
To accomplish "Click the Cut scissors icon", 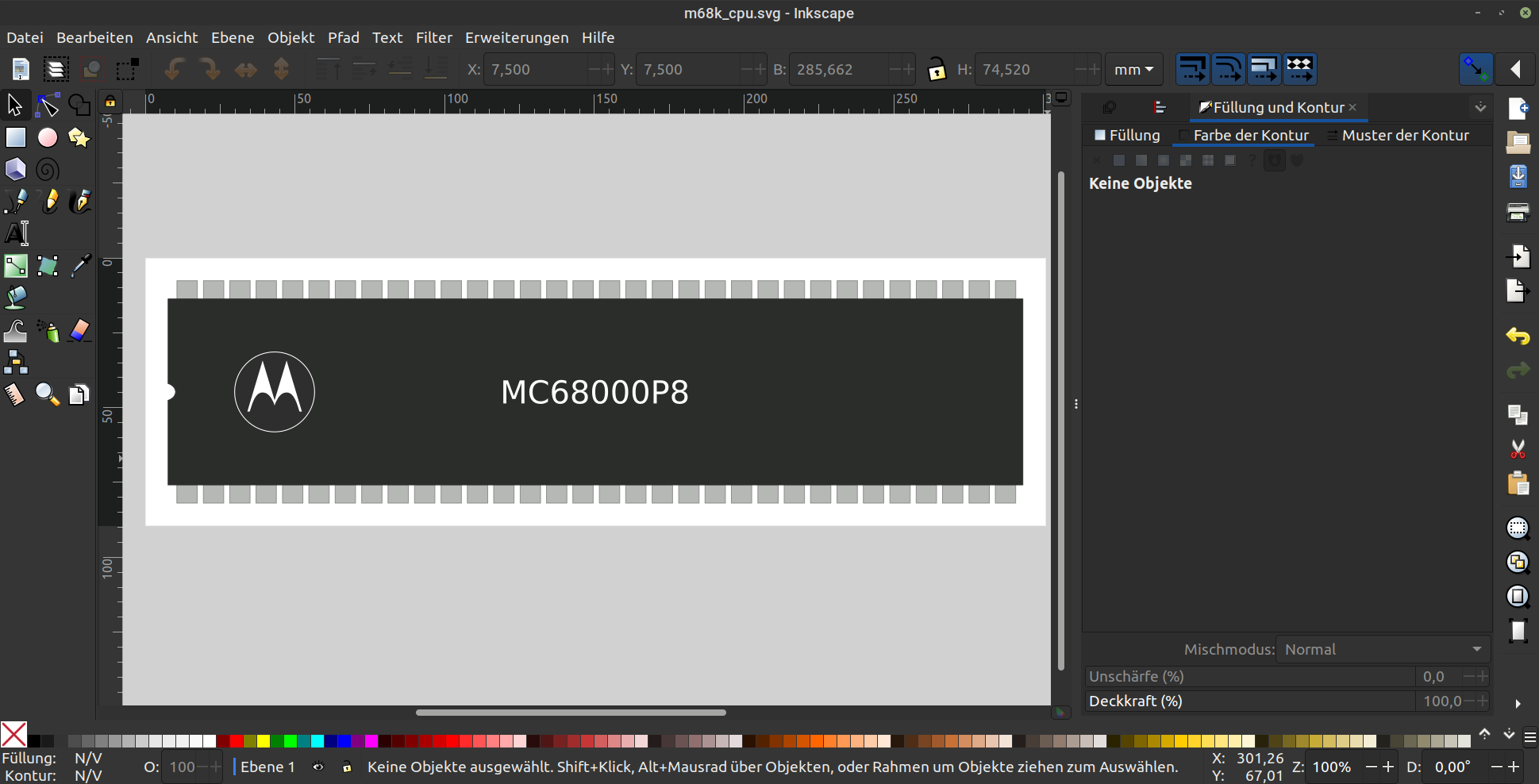I will click(1518, 449).
